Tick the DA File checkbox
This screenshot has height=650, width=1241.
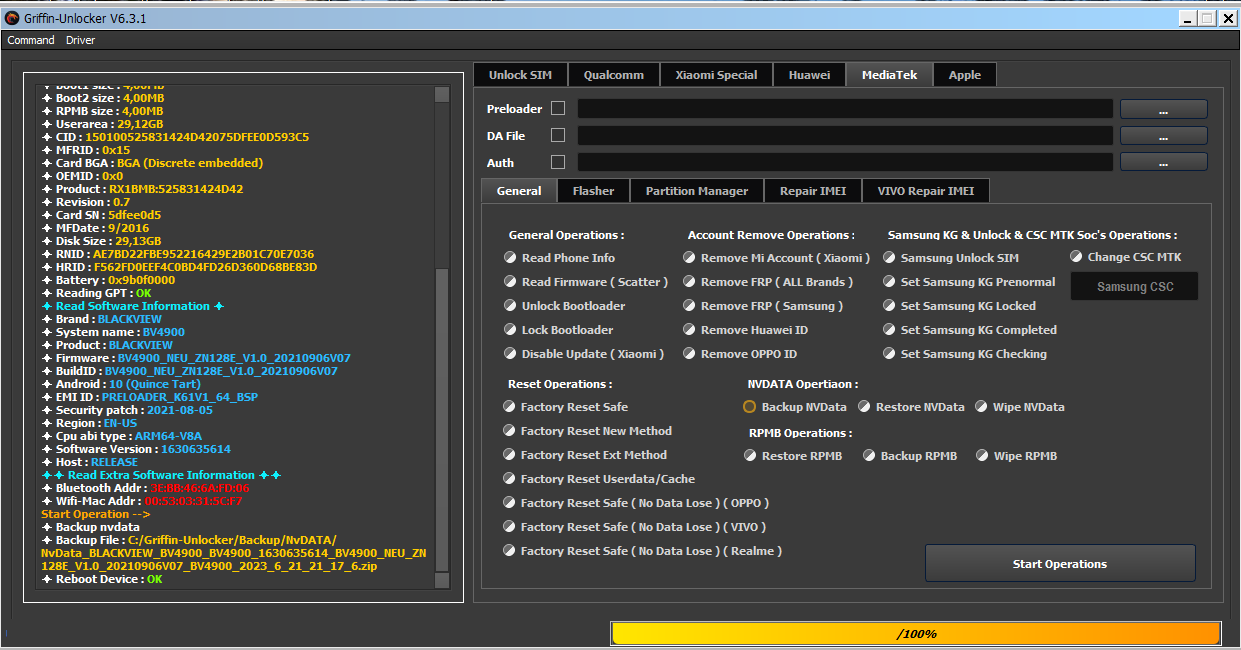click(x=558, y=135)
